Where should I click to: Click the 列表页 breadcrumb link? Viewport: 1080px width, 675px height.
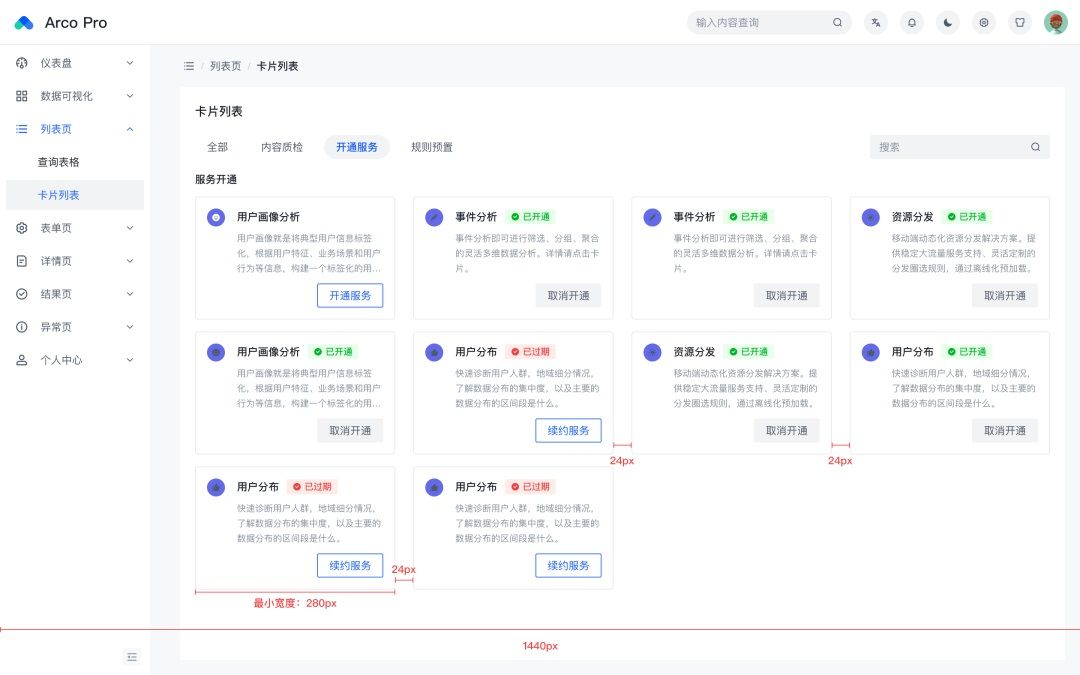[225, 66]
